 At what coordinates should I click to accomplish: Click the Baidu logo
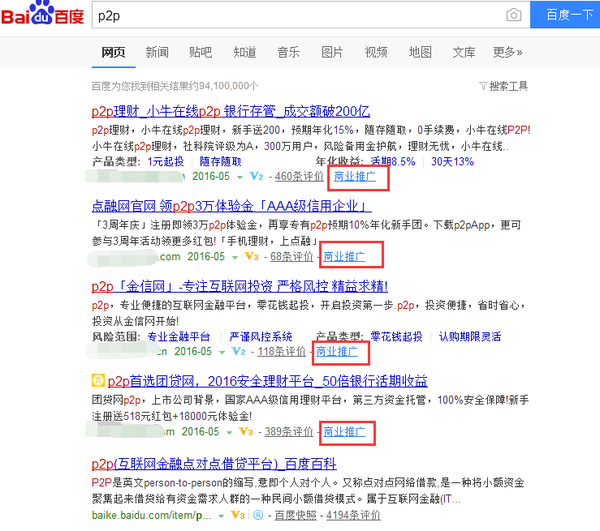click(42, 17)
